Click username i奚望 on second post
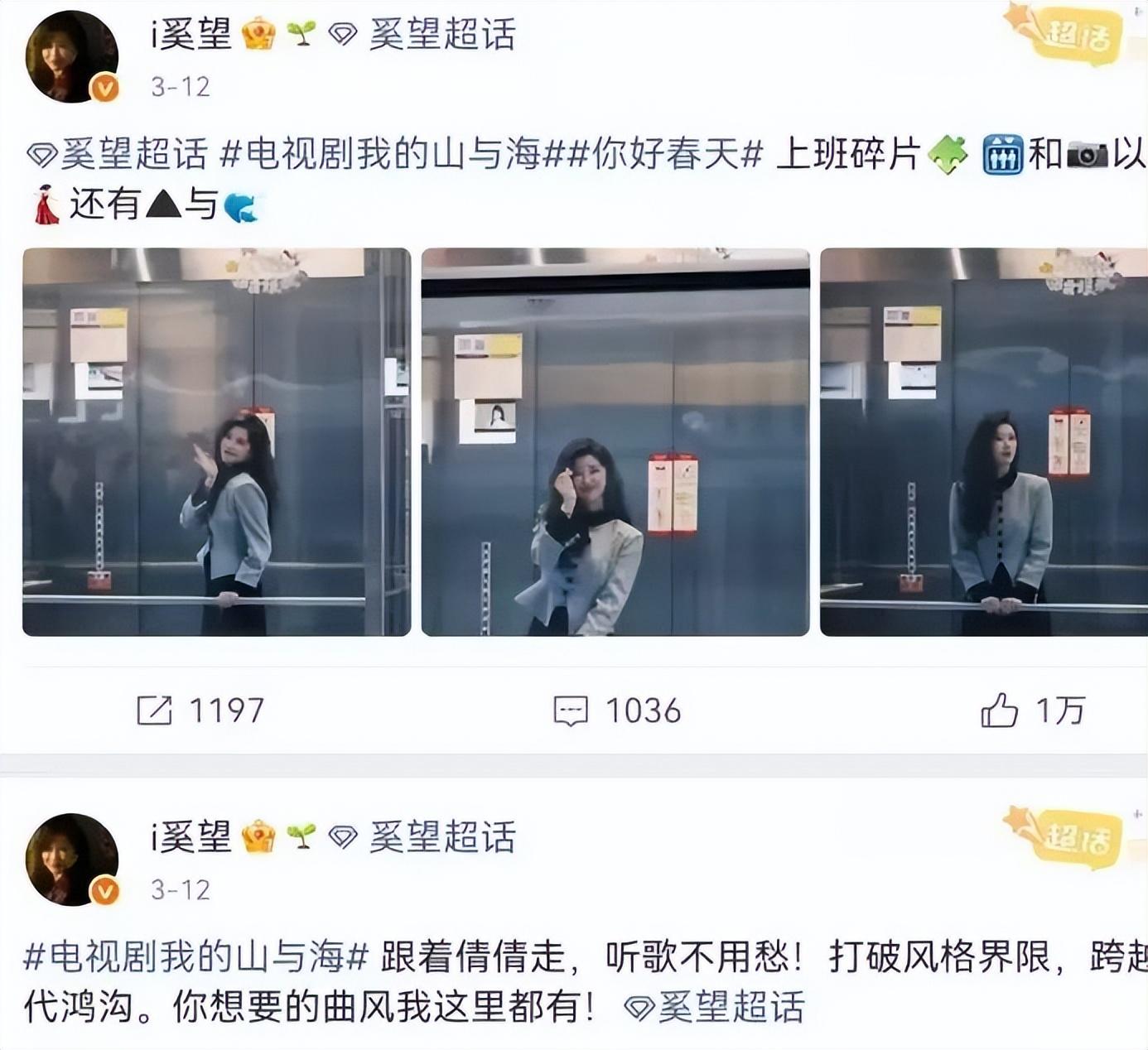 point(191,837)
